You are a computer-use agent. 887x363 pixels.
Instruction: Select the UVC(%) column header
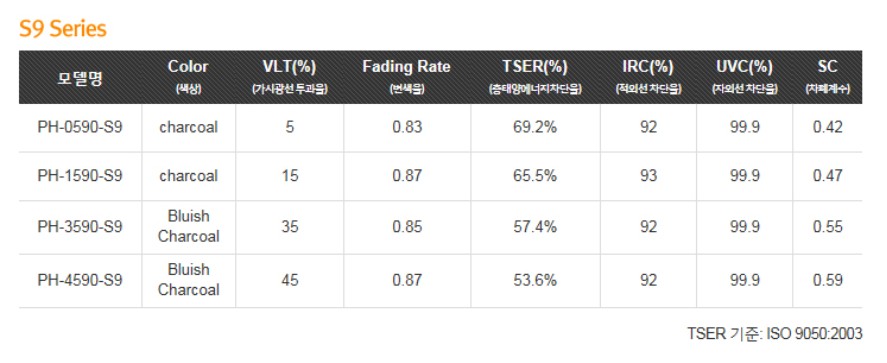tap(744, 76)
